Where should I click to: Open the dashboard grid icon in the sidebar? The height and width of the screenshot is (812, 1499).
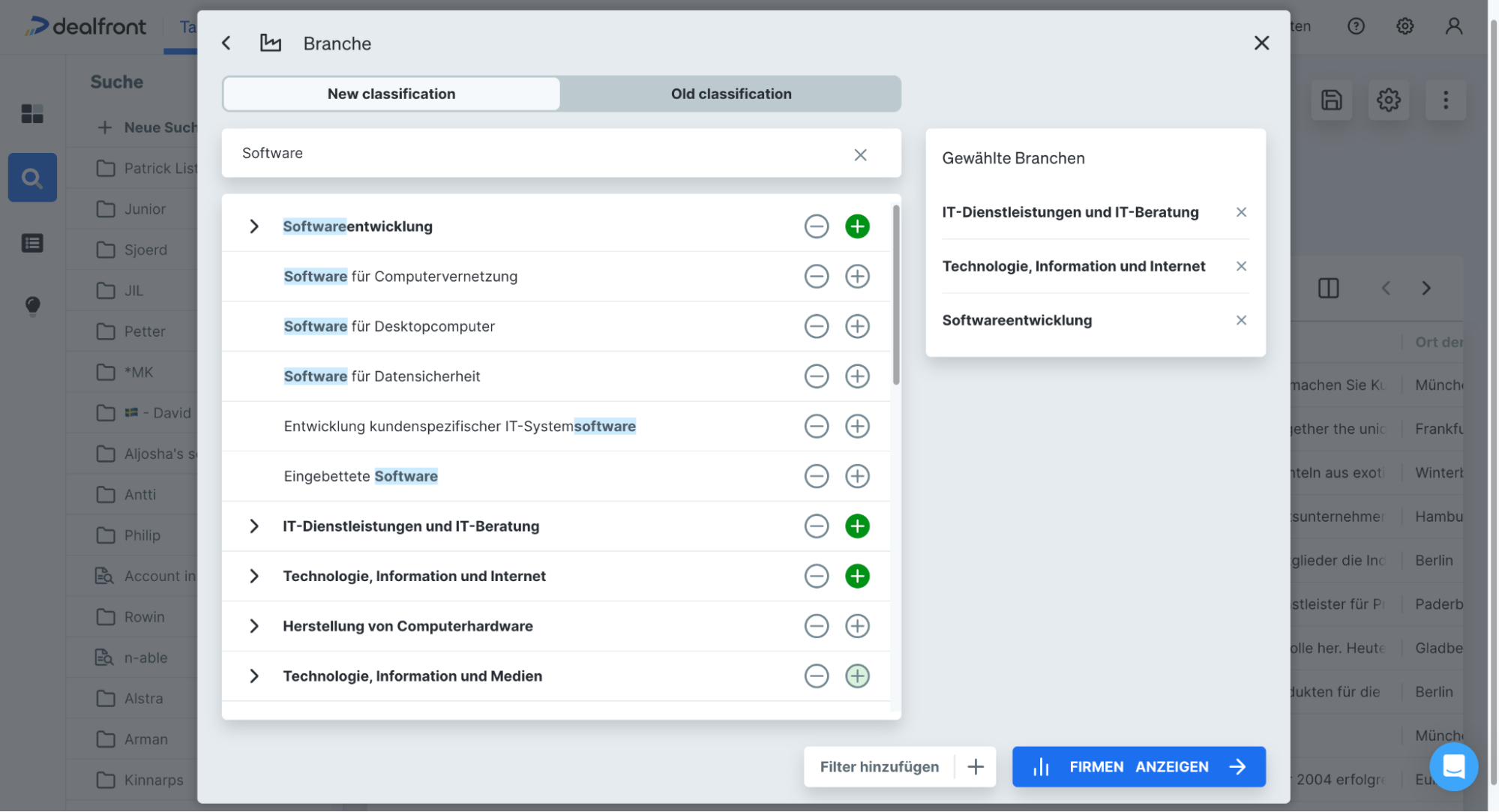[x=32, y=114]
